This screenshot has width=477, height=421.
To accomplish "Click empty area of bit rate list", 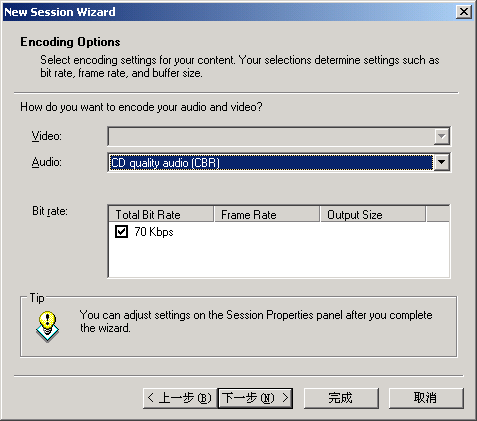I will pyautogui.click(x=279, y=258).
